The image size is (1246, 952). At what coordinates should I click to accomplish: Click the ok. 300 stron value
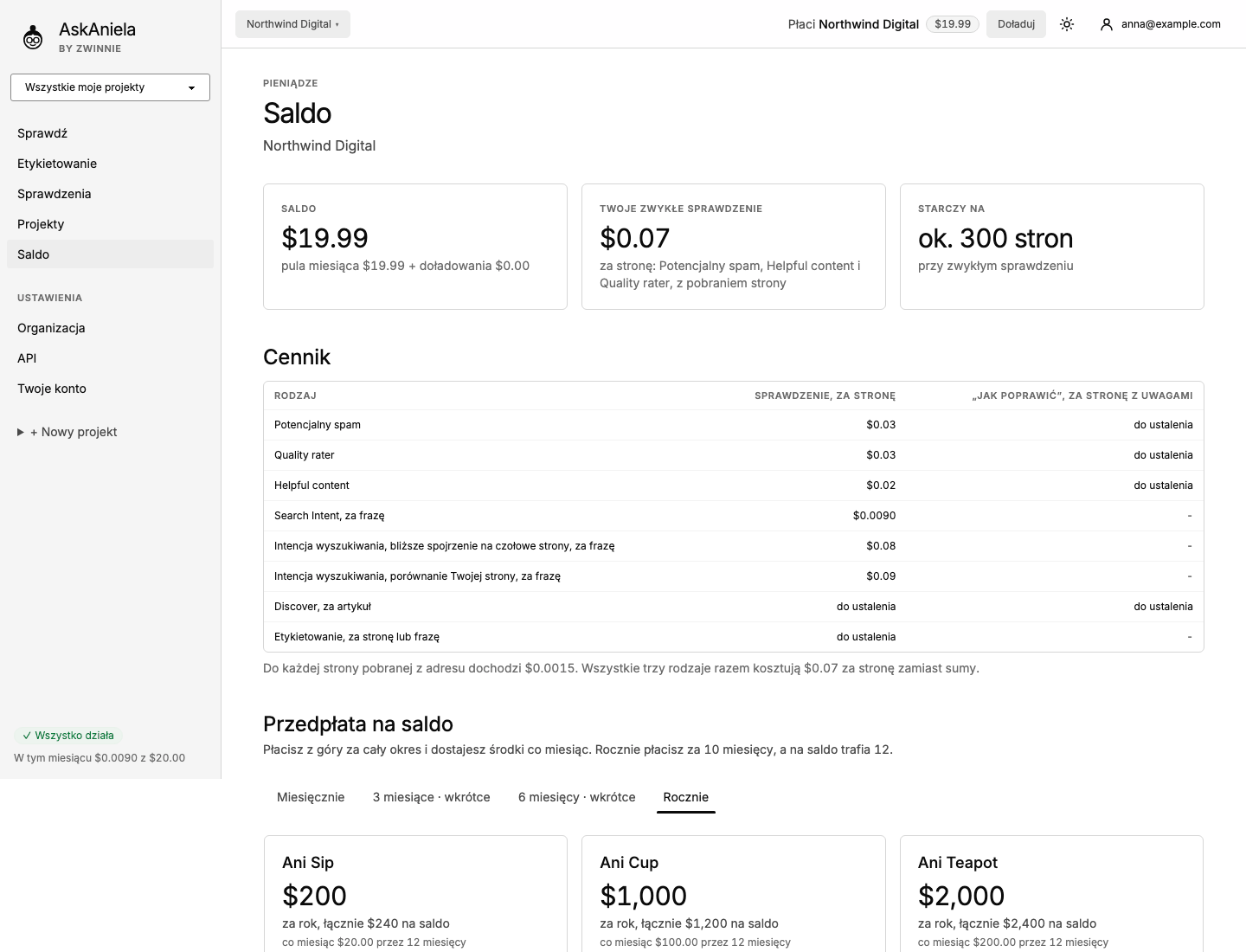point(995,238)
